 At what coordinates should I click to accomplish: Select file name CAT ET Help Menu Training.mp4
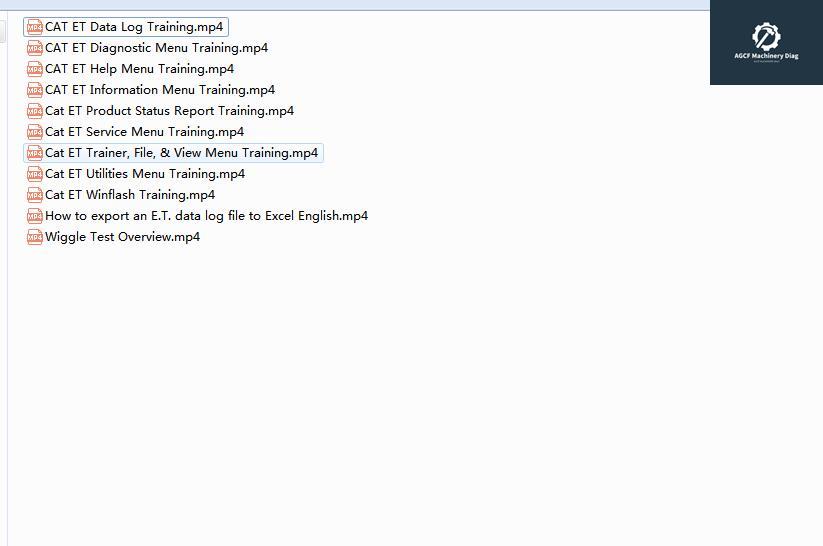click(140, 69)
